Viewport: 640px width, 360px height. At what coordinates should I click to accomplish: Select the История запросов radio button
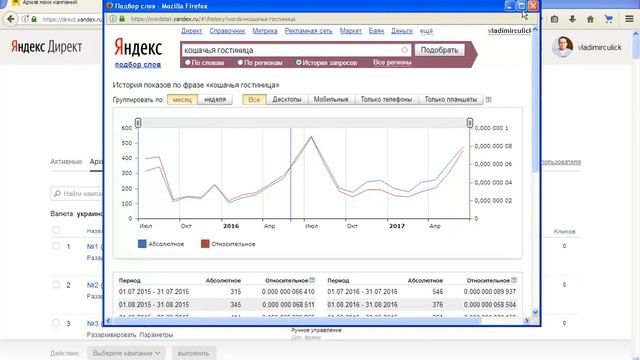(299, 62)
